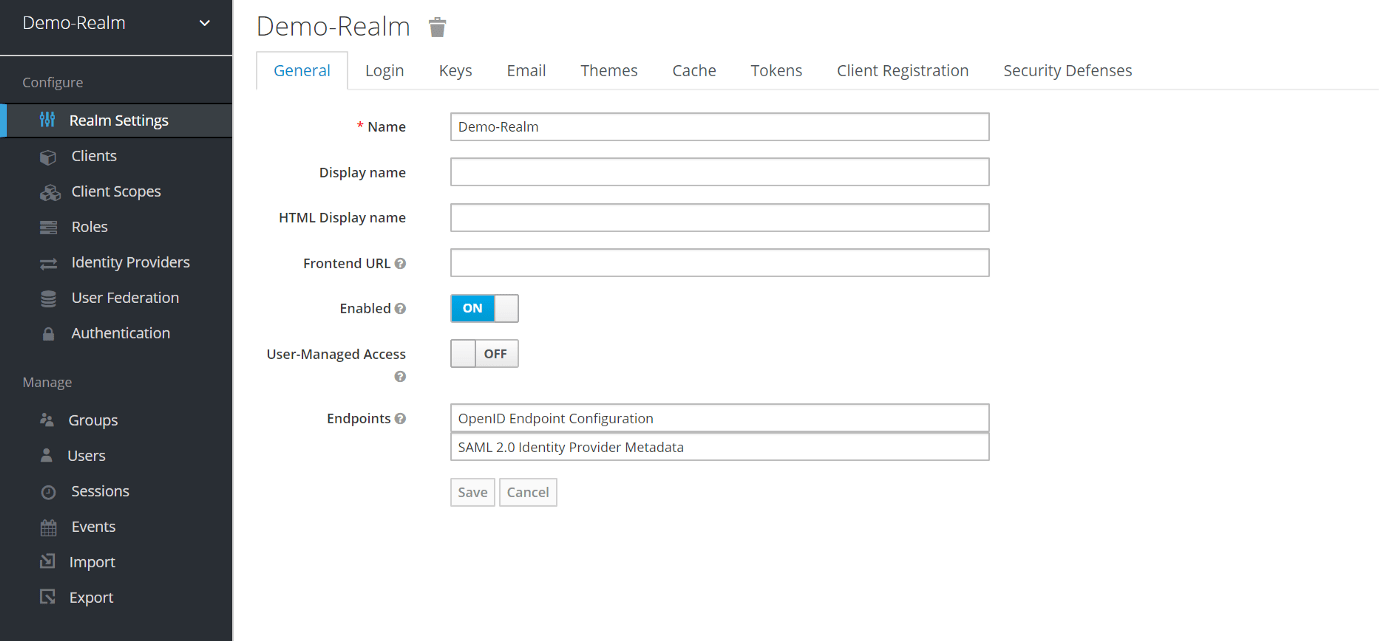The image size is (1400, 641).
Task: Open the Keys tab
Action: (455, 71)
